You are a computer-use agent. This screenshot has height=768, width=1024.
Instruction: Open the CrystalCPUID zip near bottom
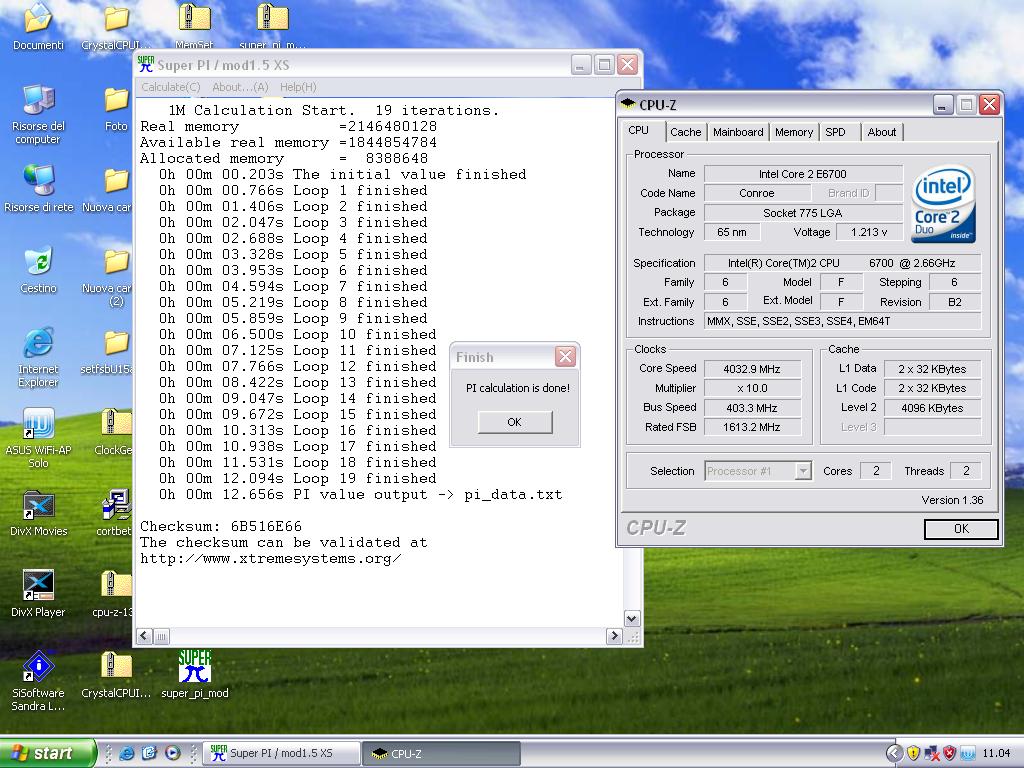click(116, 674)
